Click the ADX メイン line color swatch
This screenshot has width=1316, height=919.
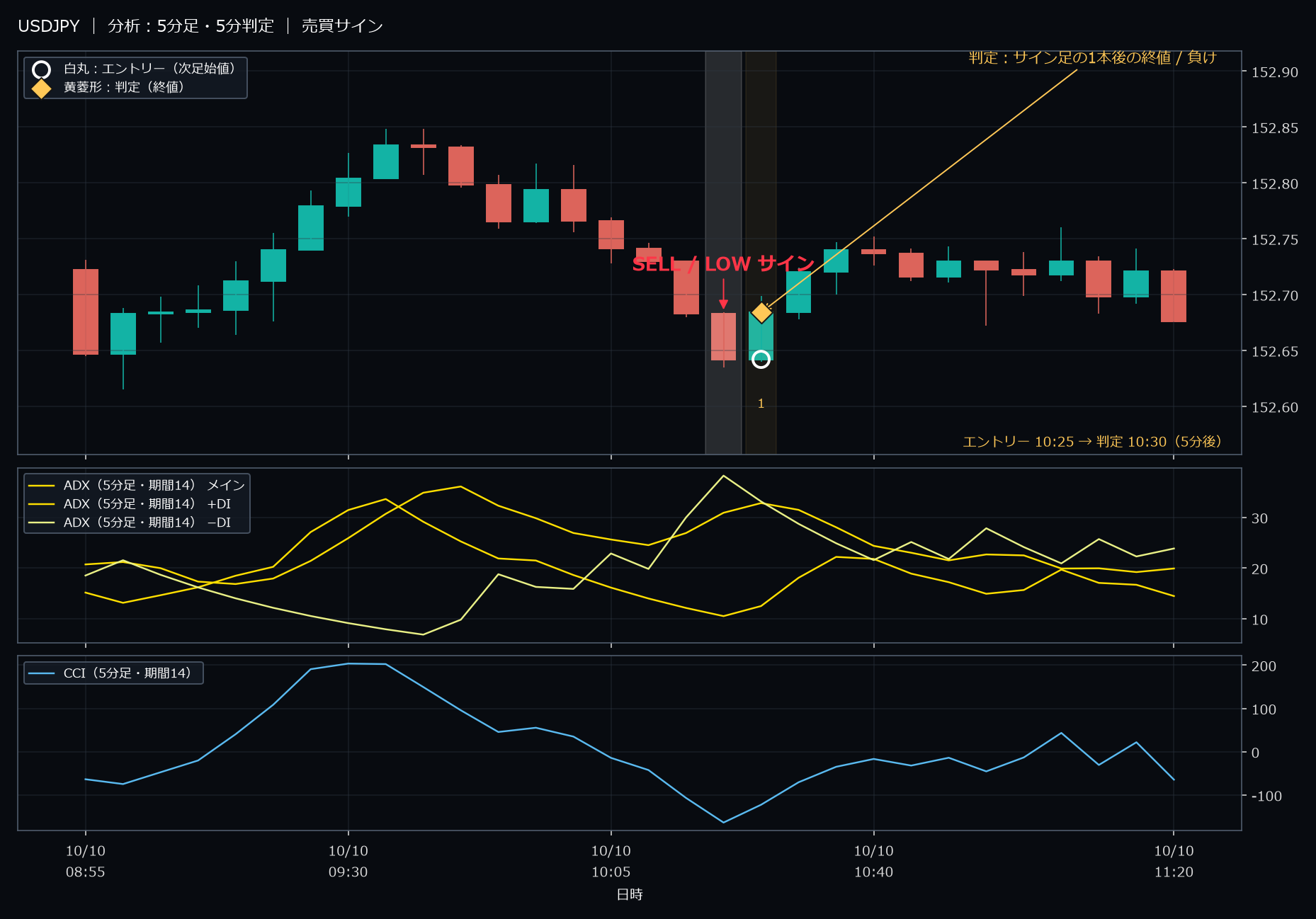click(42, 486)
